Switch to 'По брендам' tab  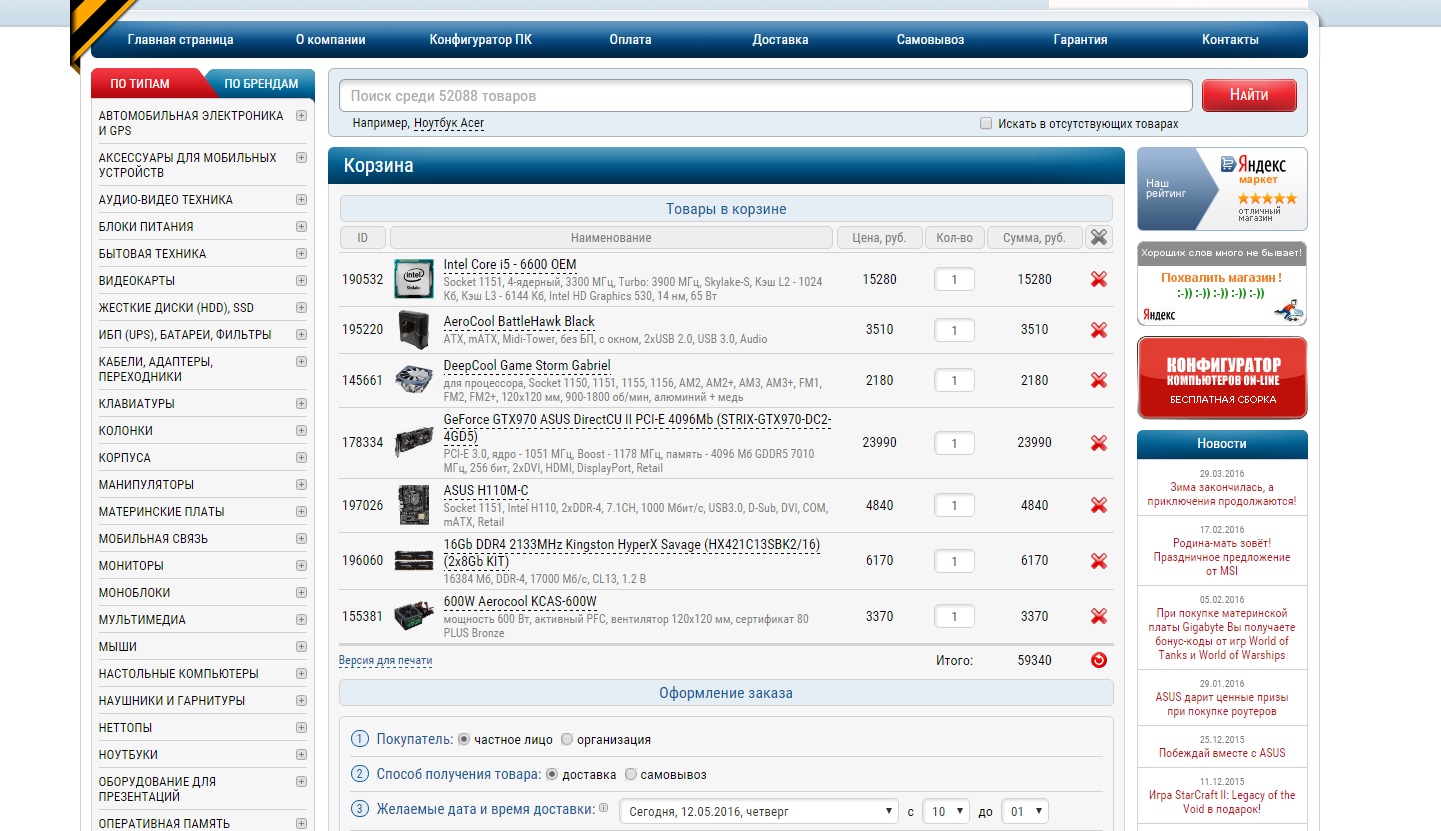tap(261, 84)
